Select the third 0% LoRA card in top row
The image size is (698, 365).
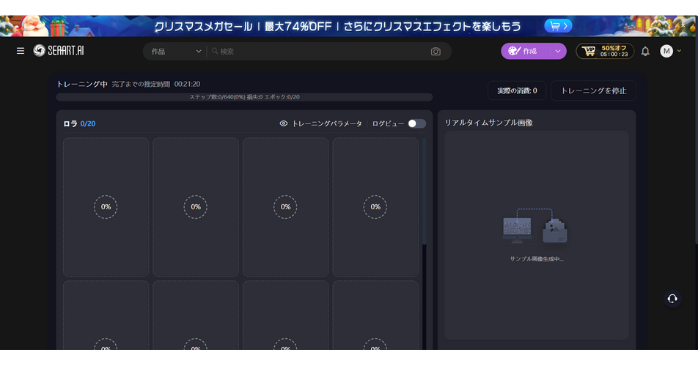click(286, 207)
